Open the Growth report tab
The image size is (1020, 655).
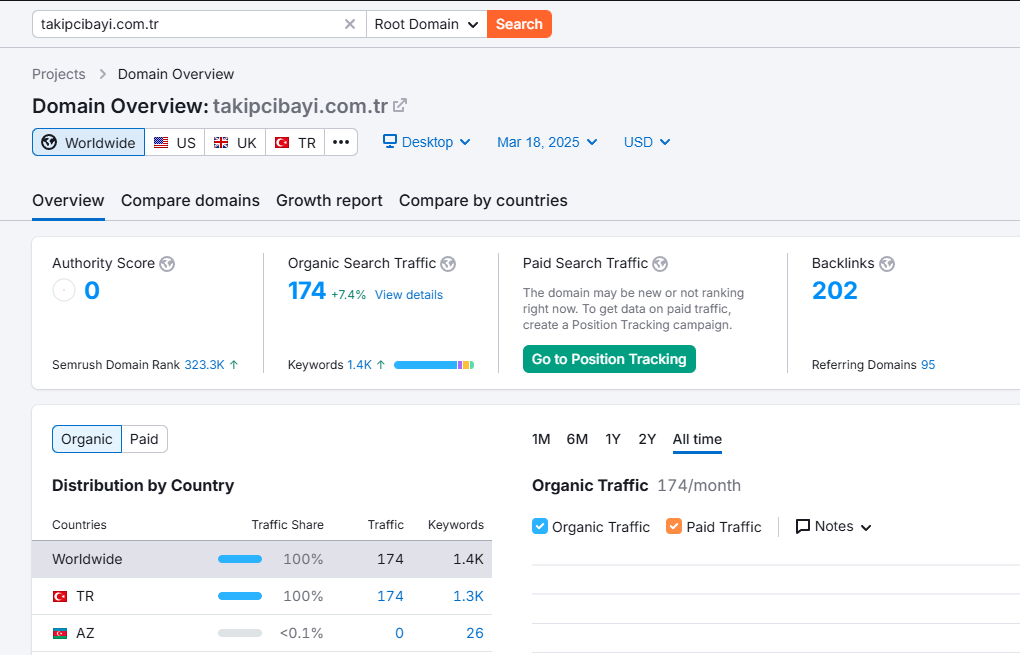point(329,200)
